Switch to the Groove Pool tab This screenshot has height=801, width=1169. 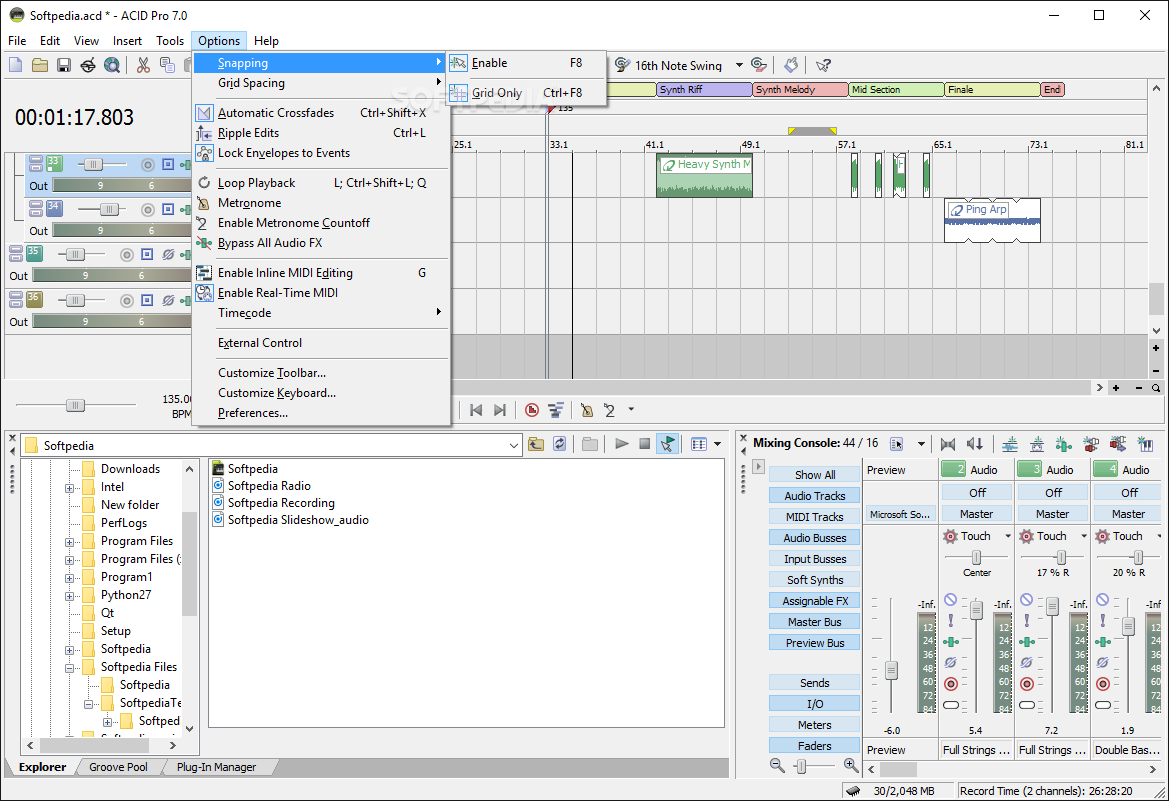[x=118, y=767]
